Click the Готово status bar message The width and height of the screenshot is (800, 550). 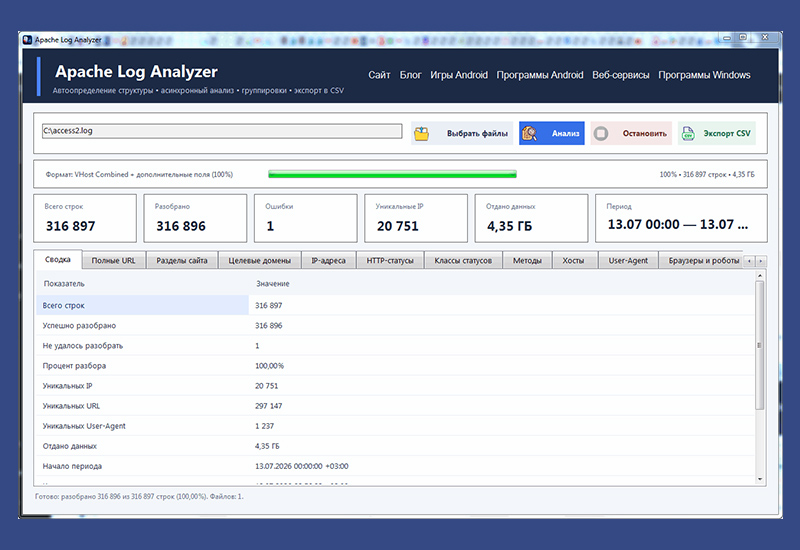point(139,496)
